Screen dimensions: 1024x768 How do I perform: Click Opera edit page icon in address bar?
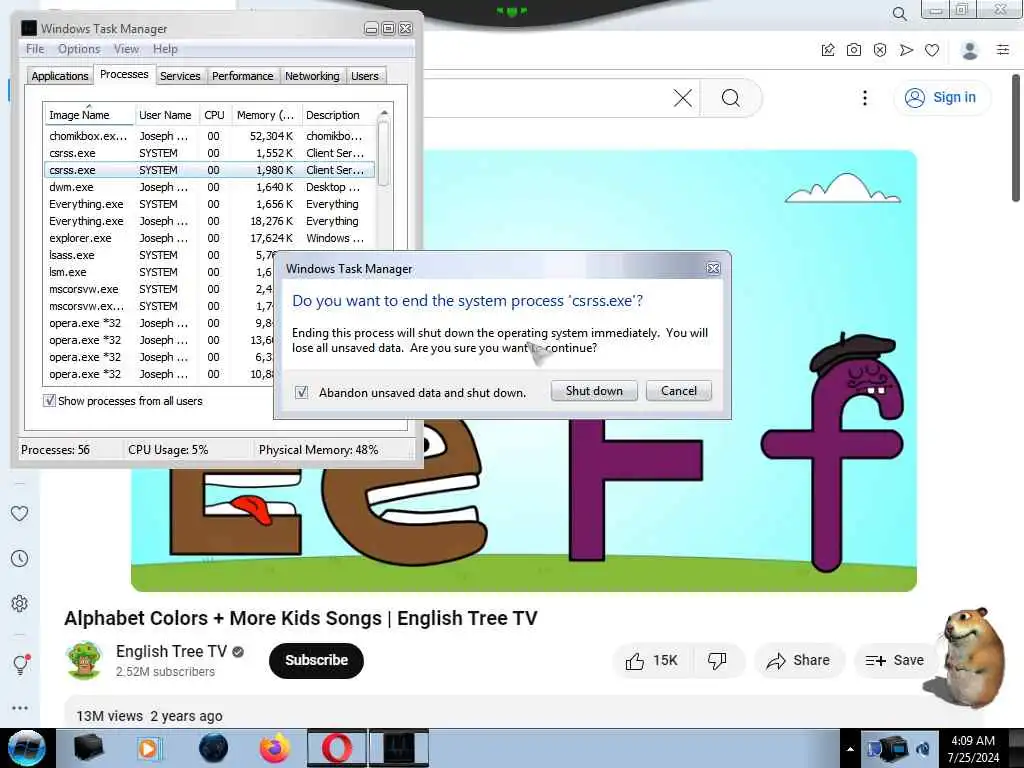827,50
